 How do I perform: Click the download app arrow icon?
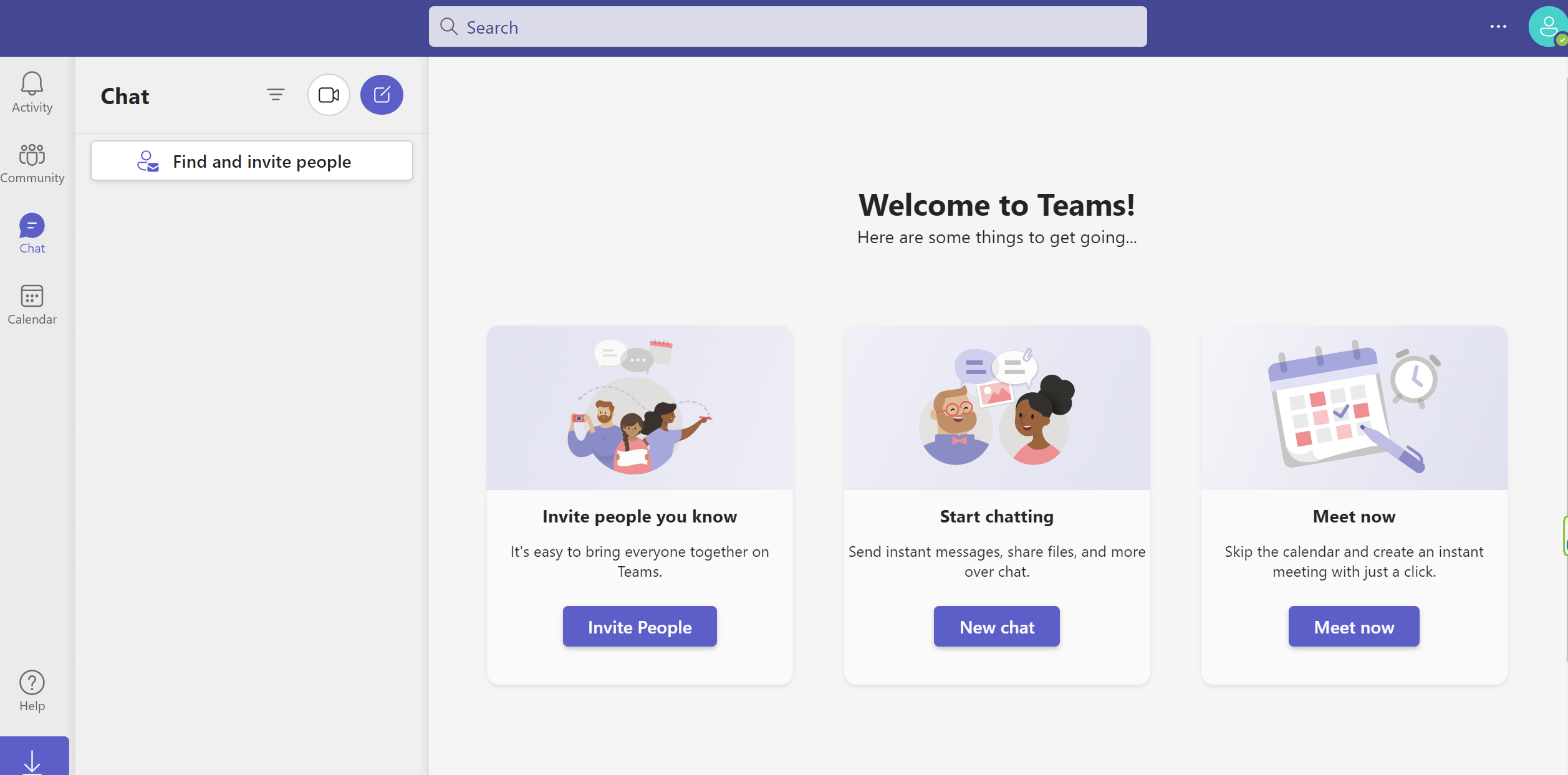32,761
